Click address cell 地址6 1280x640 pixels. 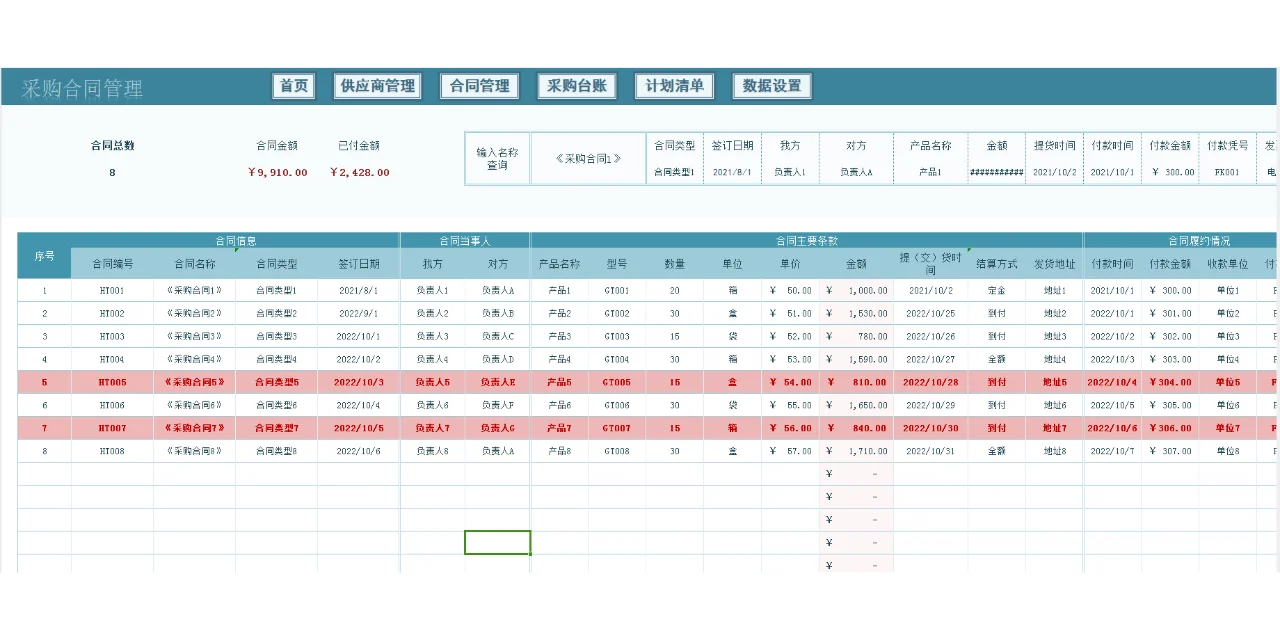pos(1054,405)
